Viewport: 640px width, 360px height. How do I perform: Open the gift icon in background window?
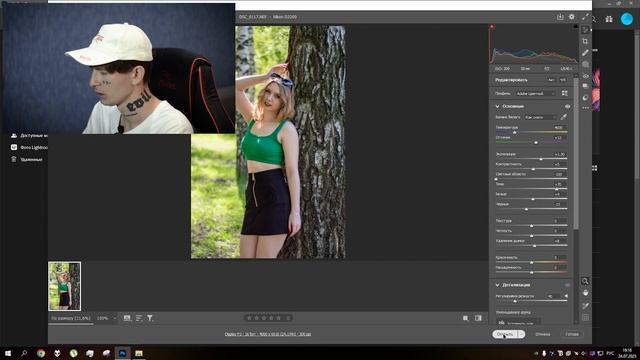[x=609, y=19]
